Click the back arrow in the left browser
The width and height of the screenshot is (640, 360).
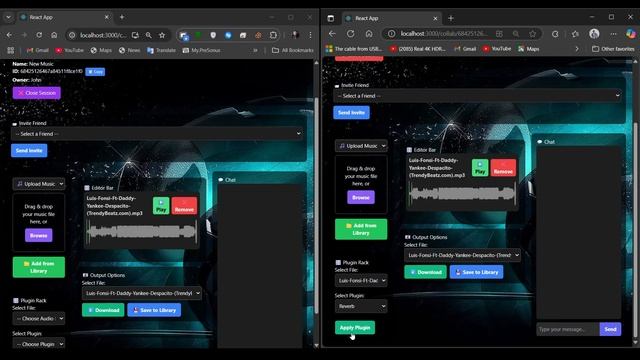9,35
